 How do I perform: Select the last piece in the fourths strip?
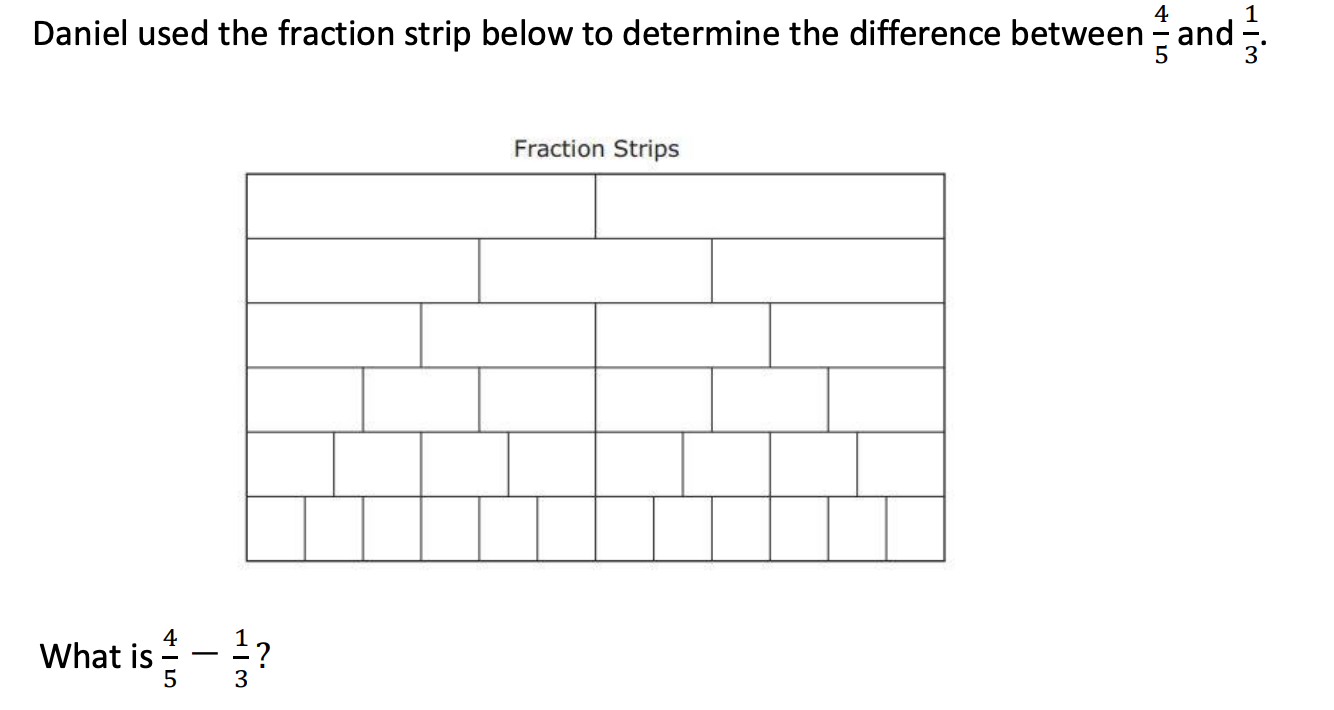click(857, 335)
